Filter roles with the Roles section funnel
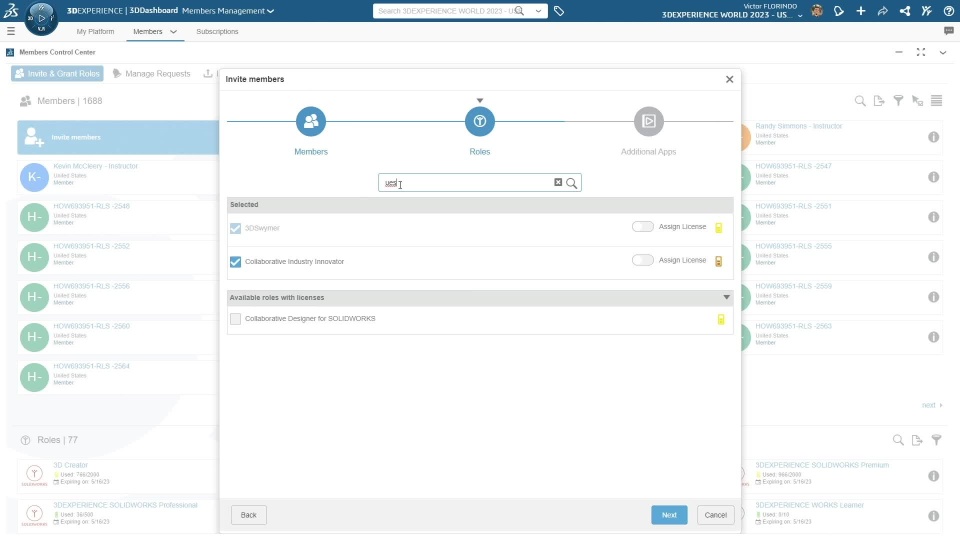Image resolution: width=960 pixels, height=540 pixels. (936, 440)
